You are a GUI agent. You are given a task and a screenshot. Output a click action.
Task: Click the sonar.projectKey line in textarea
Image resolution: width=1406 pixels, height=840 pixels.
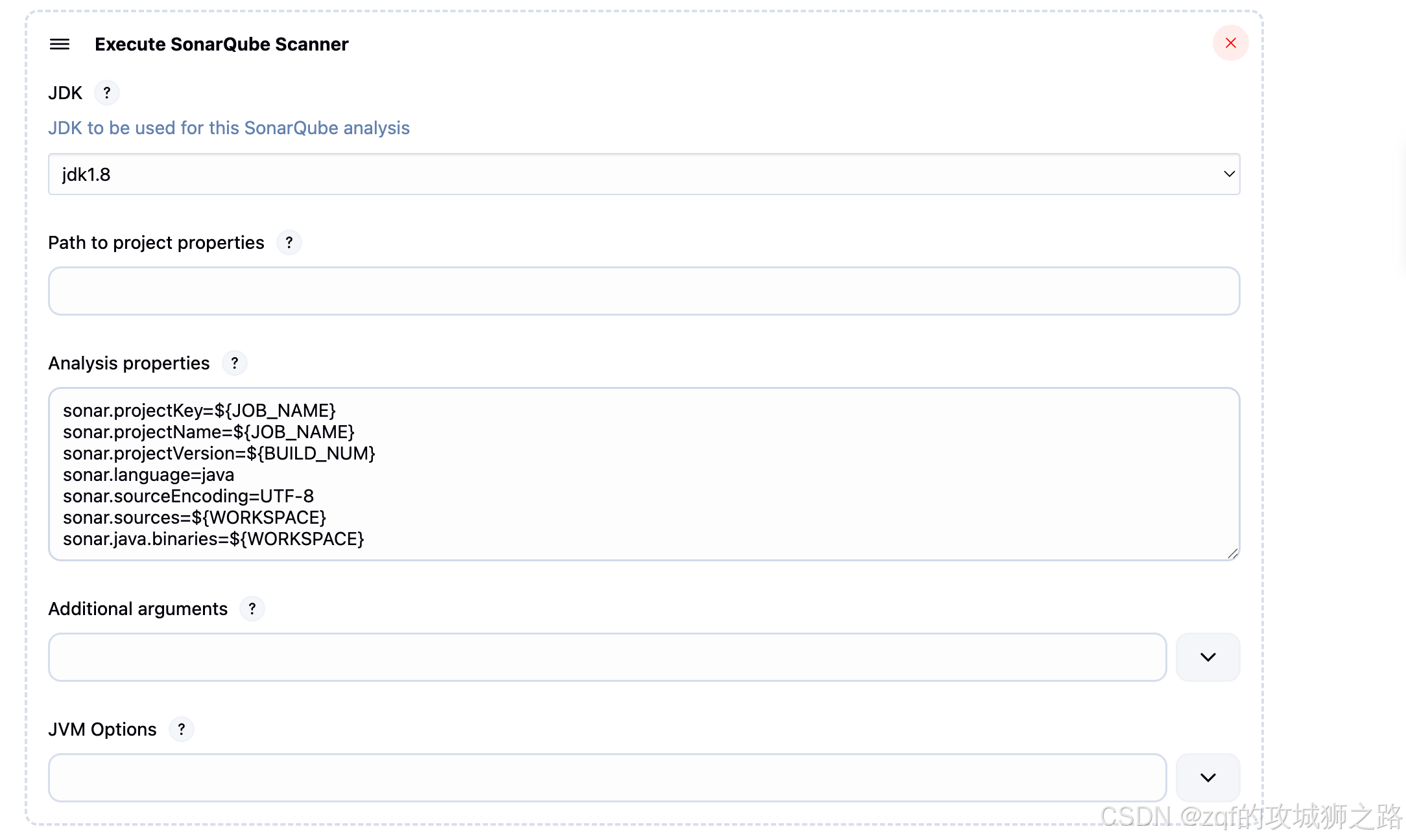(x=199, y=411)
